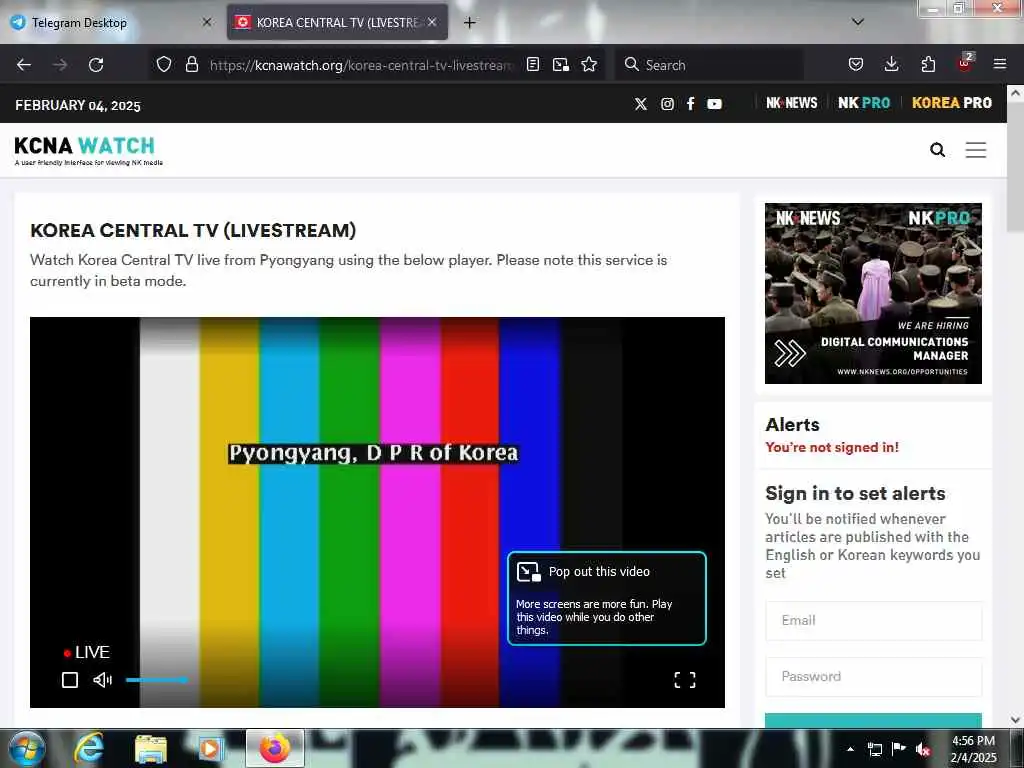Click the teal sign-in submit button
The height and width of the screenshot is (768, 1024).
(x=873, y=720)
